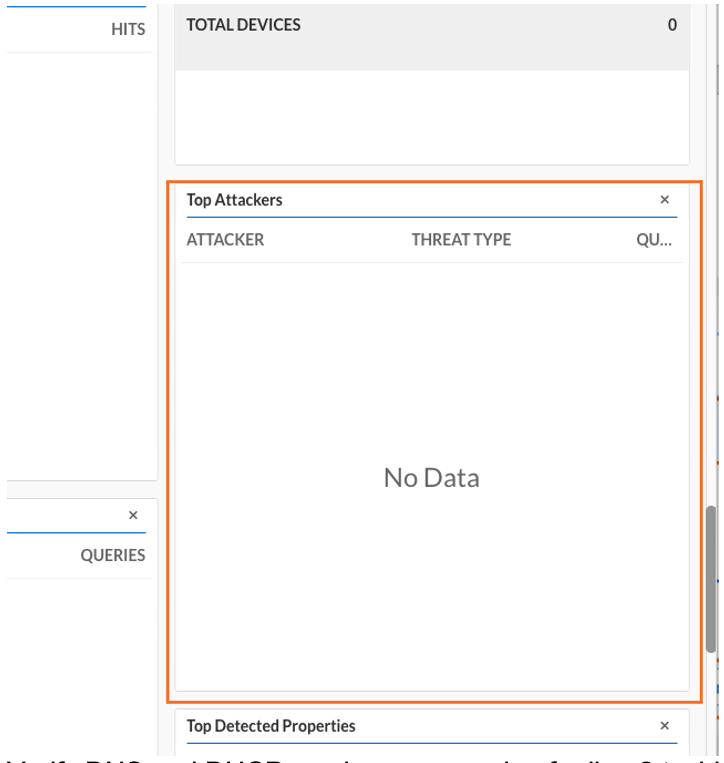Screen dimensions: 724x763
Task: Click the vertical scrollbar thumb
Action: coord(711,578)
